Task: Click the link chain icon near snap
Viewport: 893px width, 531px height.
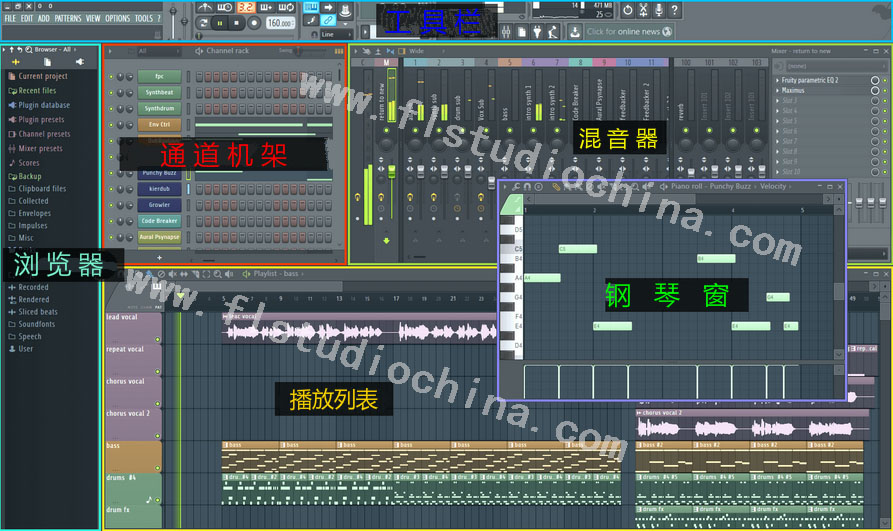Action: coord(328,21)
